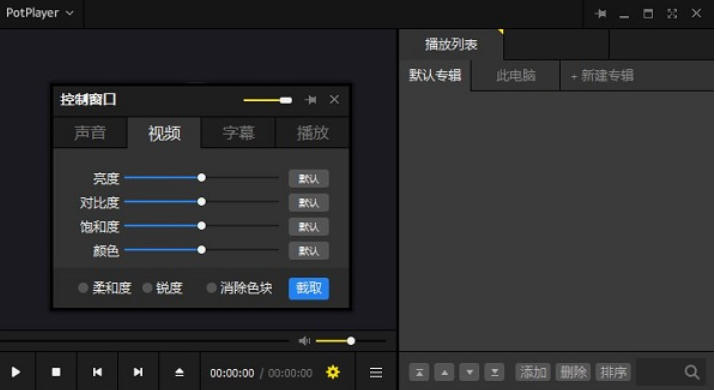Switch to the 视频 tab

pyautogui.click(x=164, y=133)
